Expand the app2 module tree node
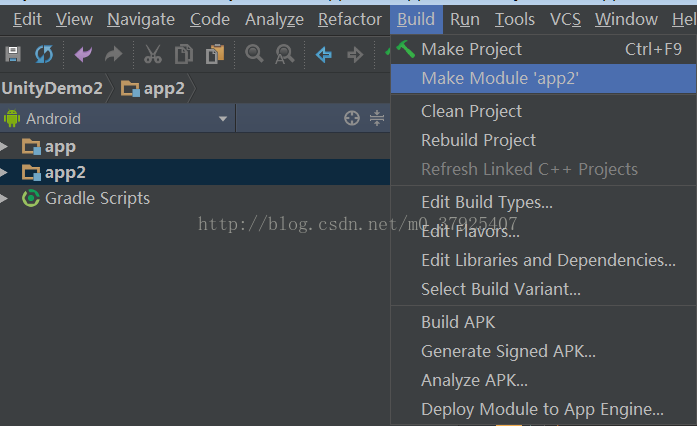The image size is (697, 426). 4,172
